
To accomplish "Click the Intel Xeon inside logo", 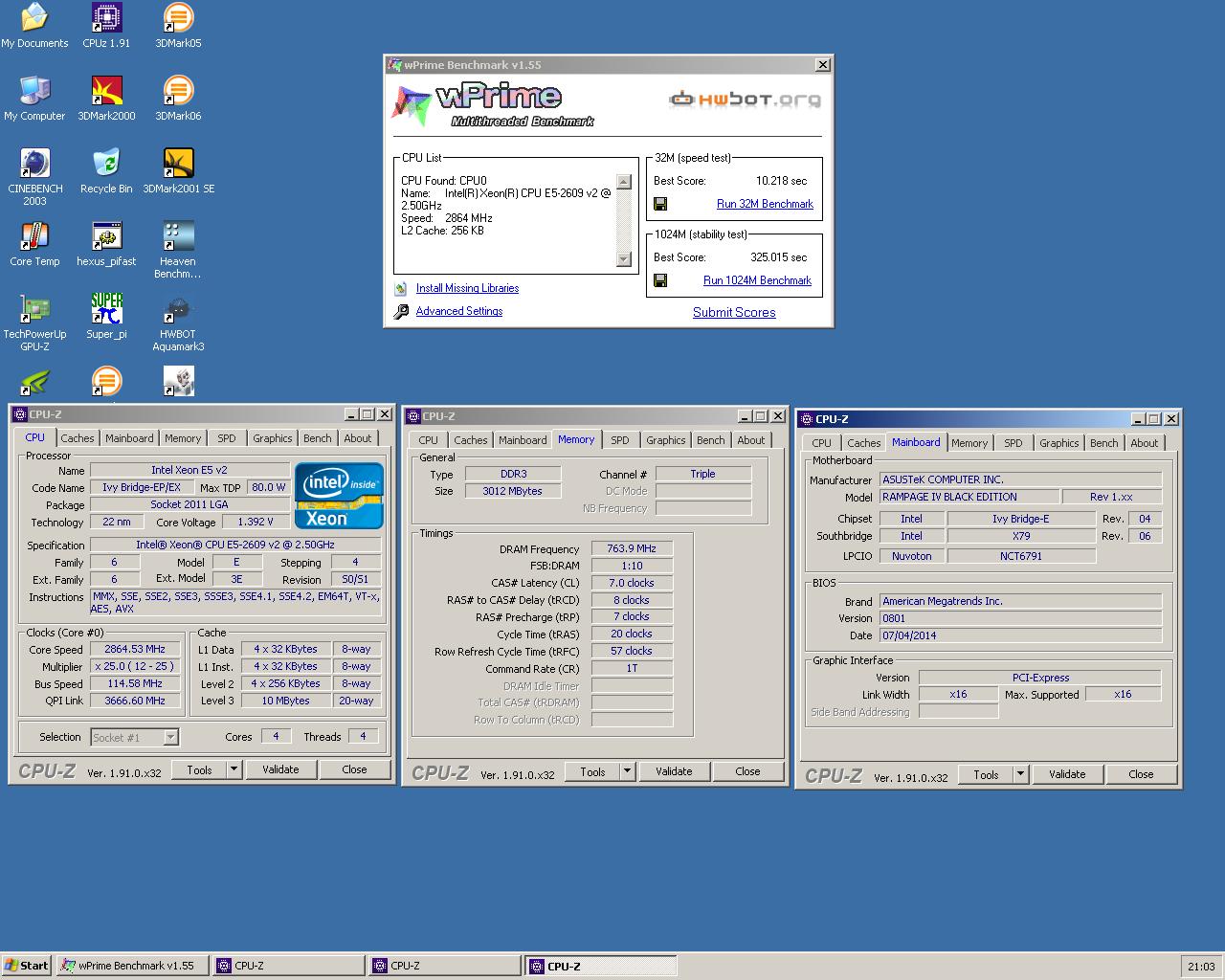I will pyautogui.click(x=340, y=496).
